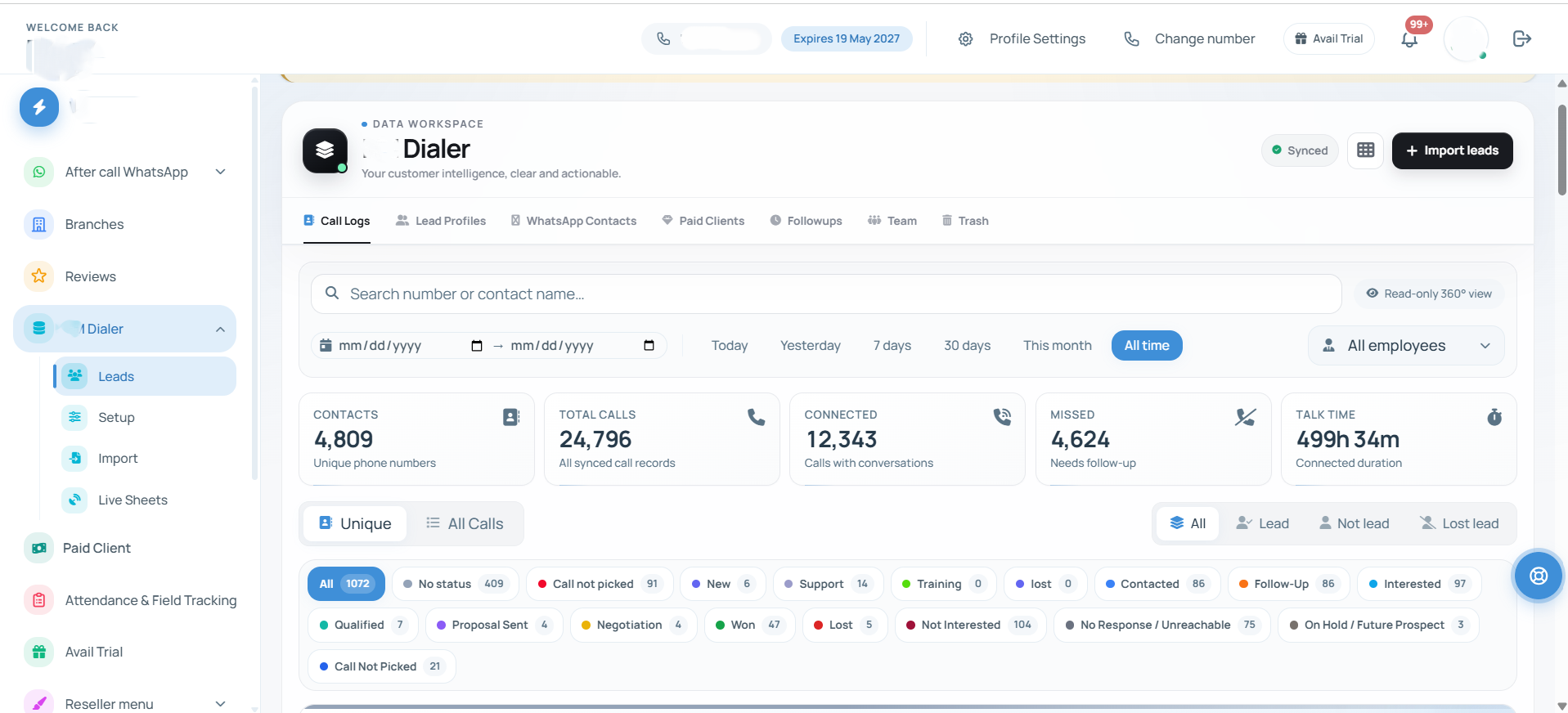Screen dimensions: 1568x713
Task: Open the Setup sliders icon in sidebar
Action: pos(74,417)
